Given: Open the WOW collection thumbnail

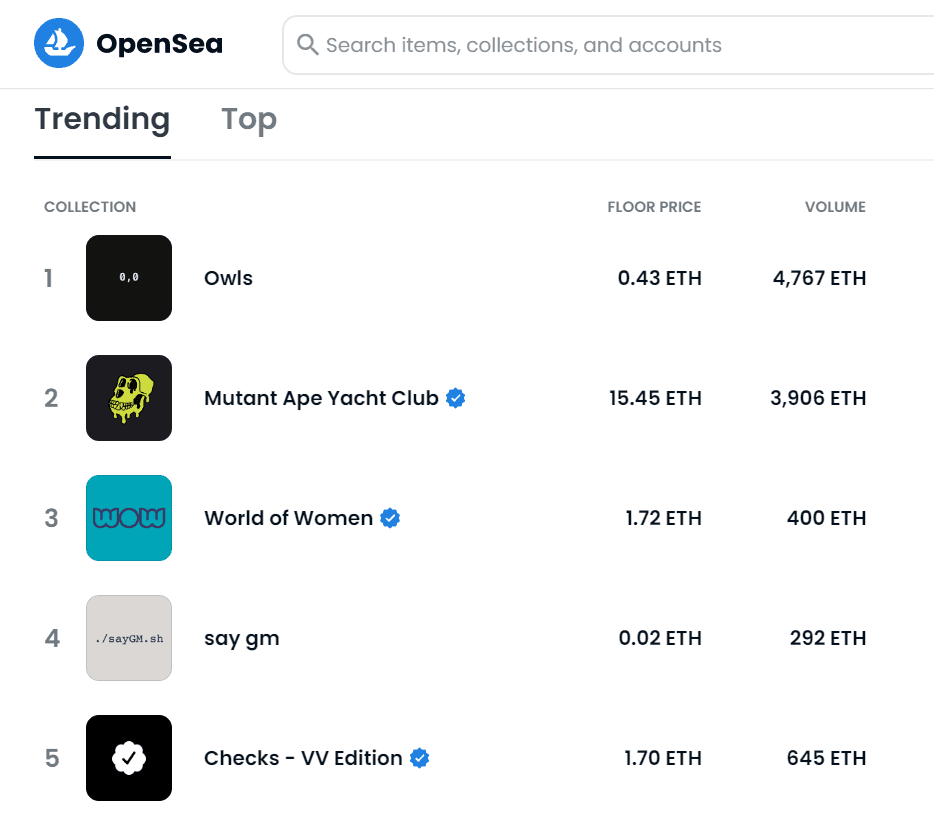Looking at the screenshot, I should point(129,518).
